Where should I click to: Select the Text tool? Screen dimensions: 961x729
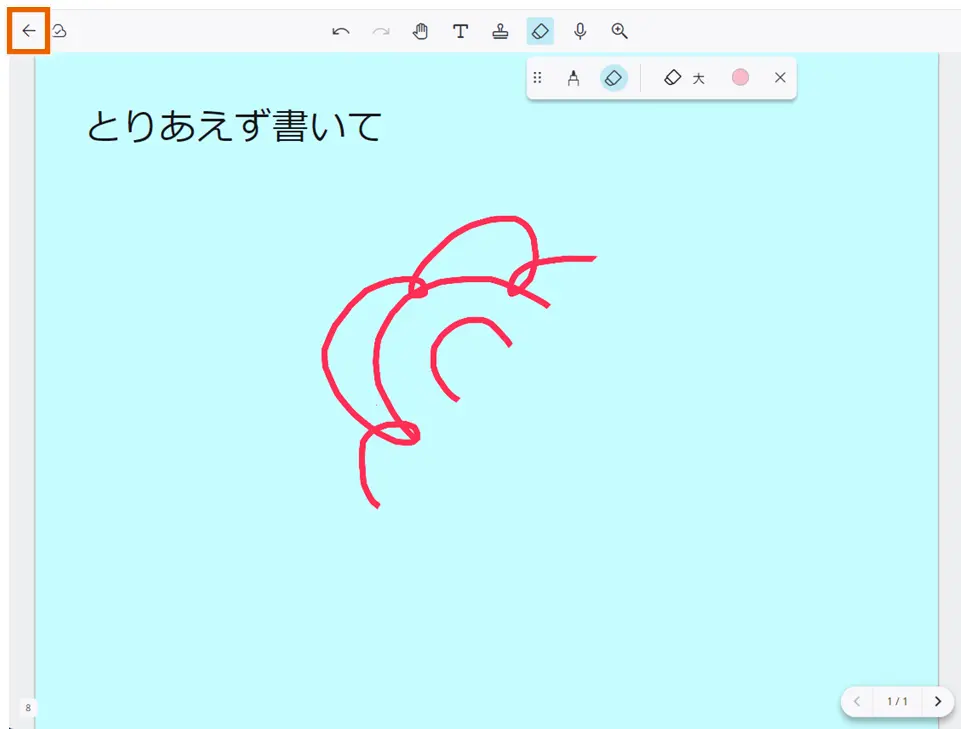pos(460,31)
